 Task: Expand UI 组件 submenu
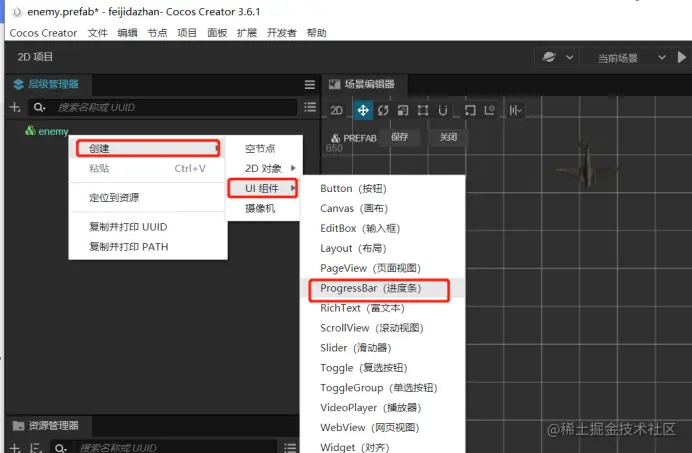click(264, 189)
